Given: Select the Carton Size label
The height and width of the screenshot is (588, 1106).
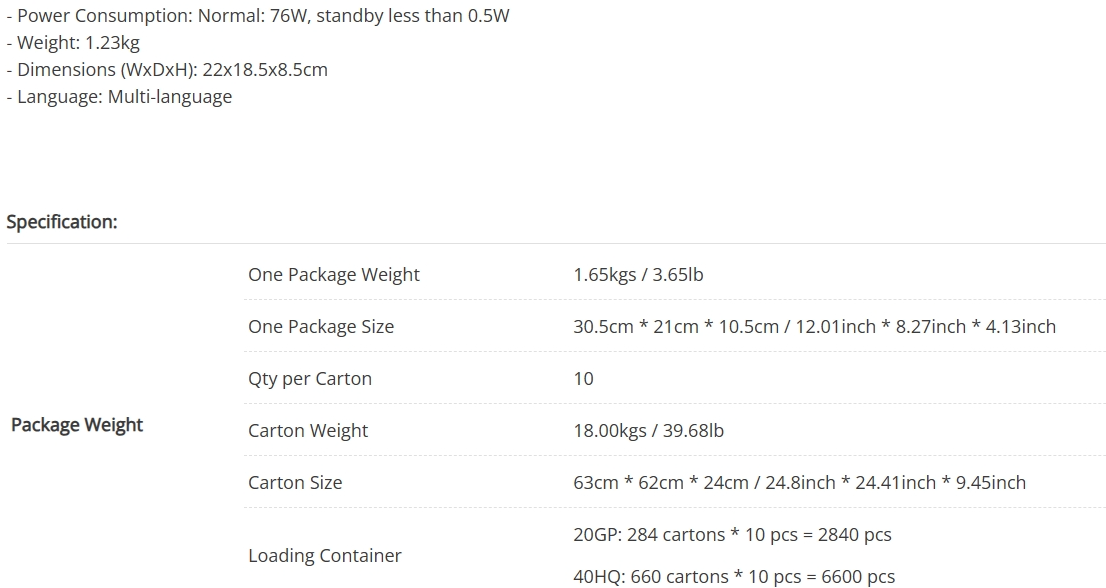Looking at the screenshot, I should [295, 482].
